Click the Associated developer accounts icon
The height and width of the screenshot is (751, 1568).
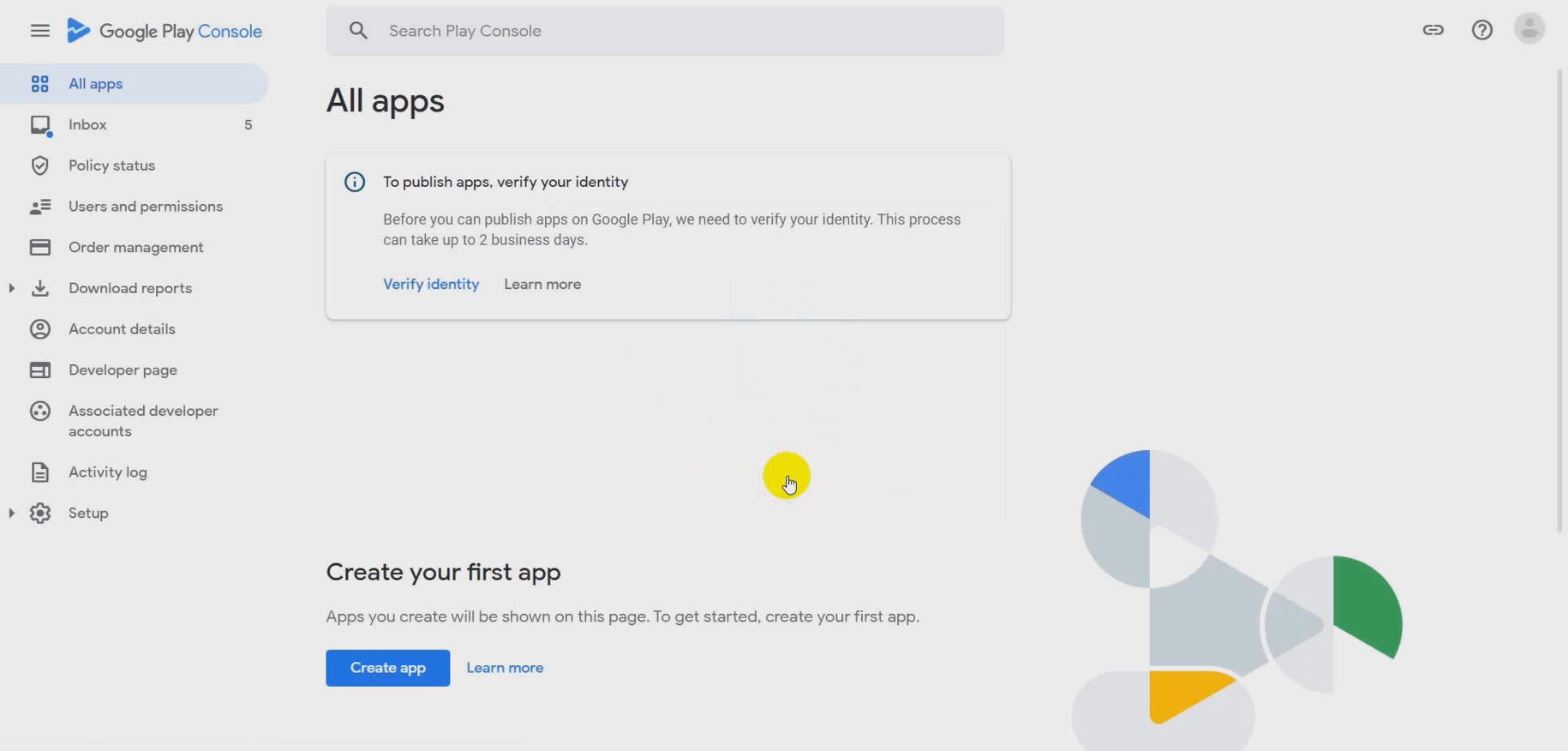[x=39, y=412]
